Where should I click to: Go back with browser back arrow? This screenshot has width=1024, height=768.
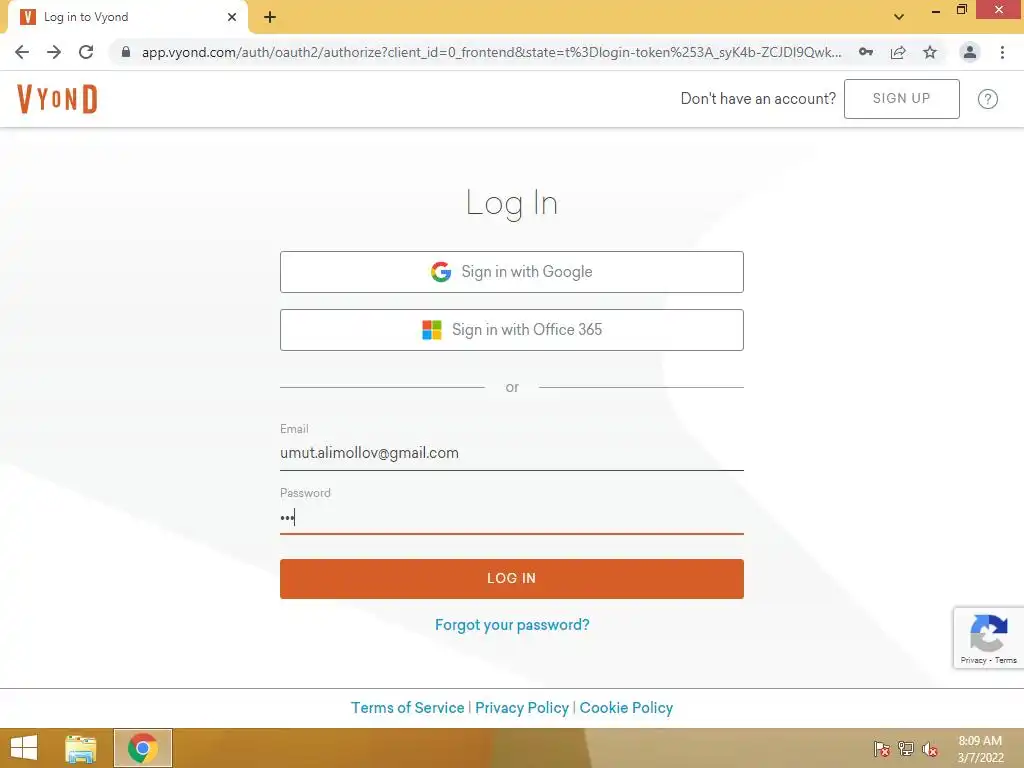click(22, 52)
